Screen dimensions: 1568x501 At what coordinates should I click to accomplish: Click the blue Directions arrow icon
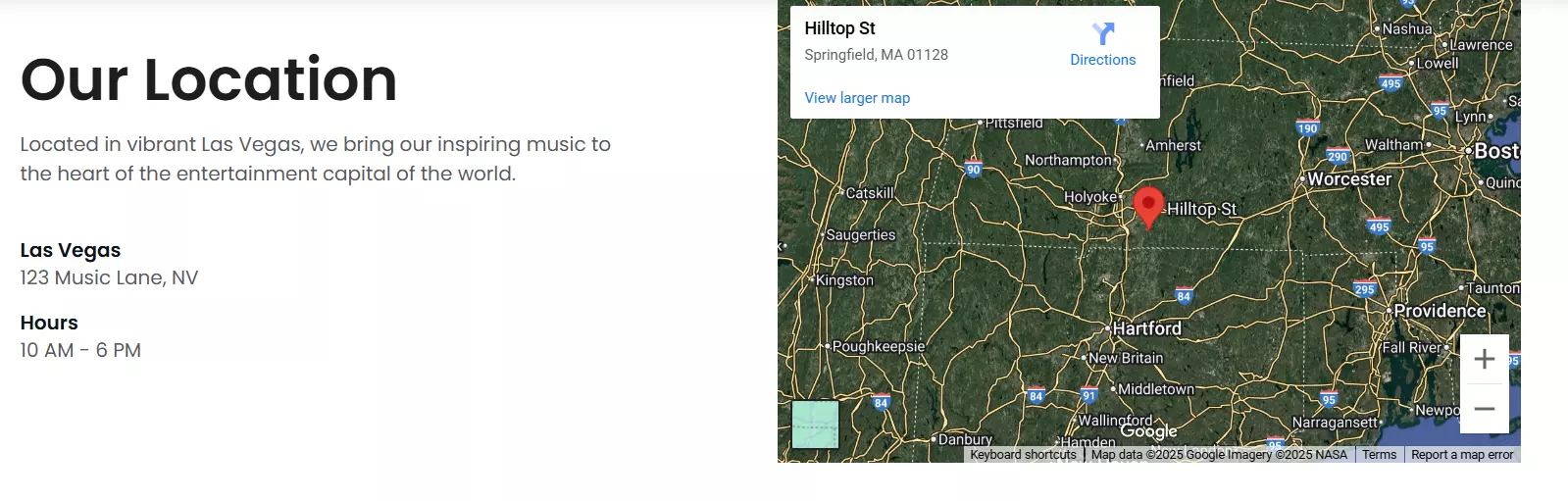(x=1103, y=33)
